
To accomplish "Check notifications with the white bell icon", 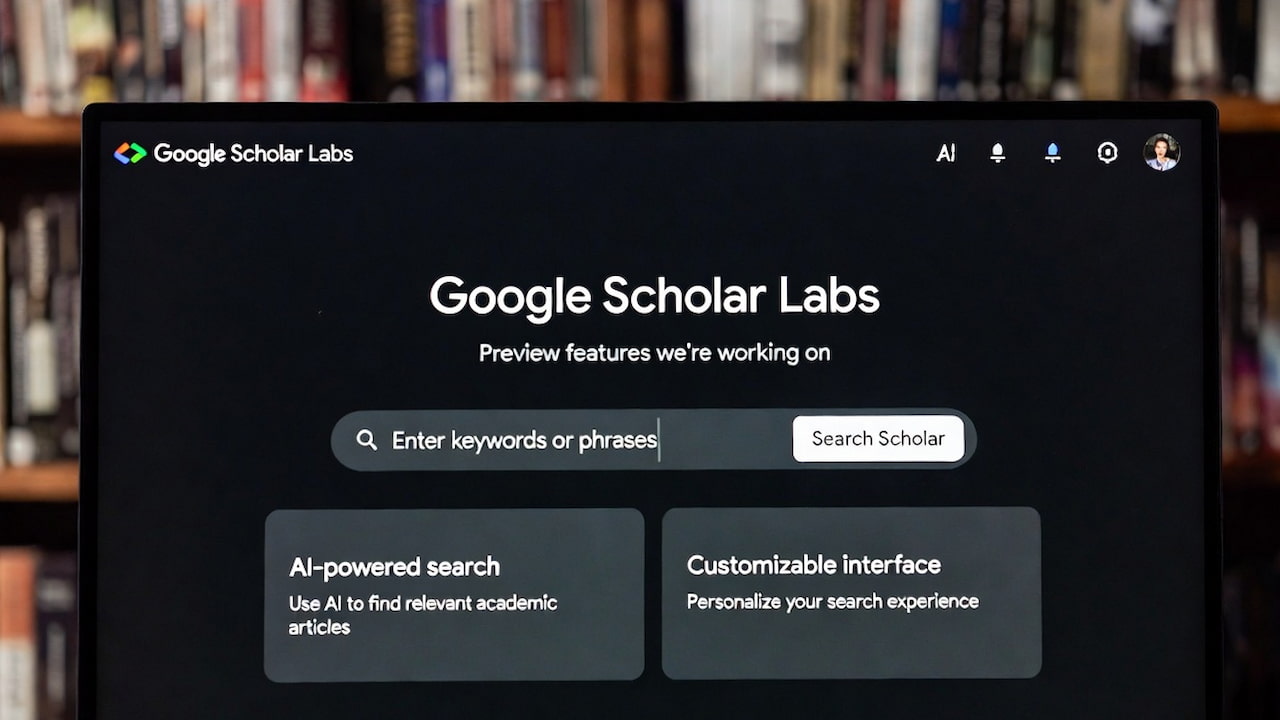I will pos(997,153).
